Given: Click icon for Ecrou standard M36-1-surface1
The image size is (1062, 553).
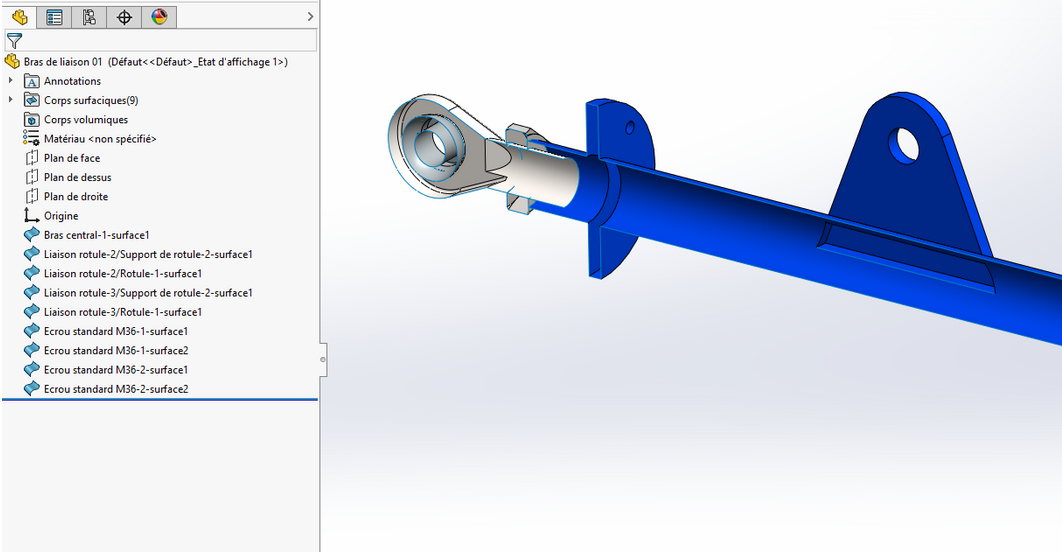Looking at the screenshot, I should pyautogui.click(x=31, y=331).
